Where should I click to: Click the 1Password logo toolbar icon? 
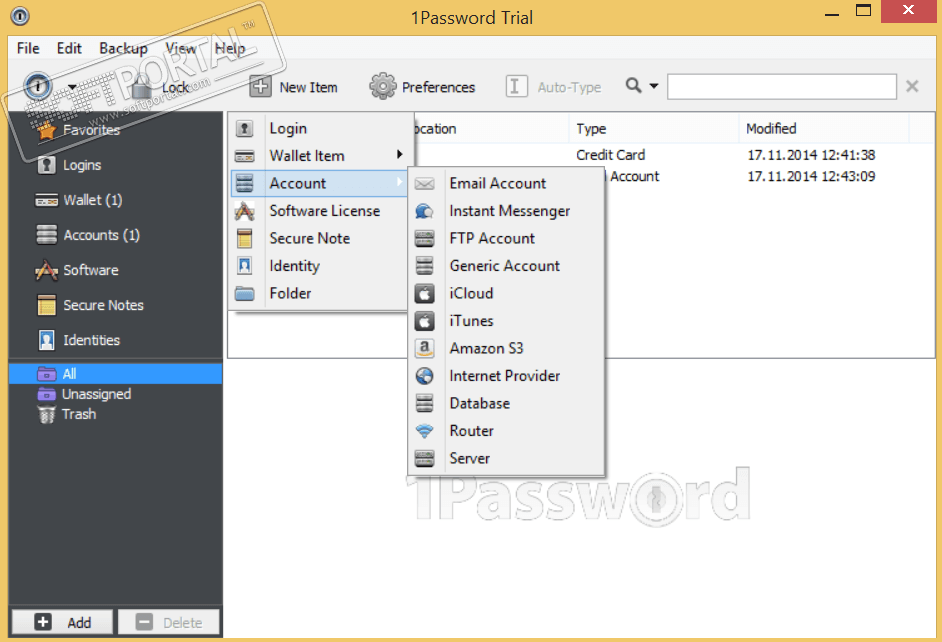click(38, 86)
